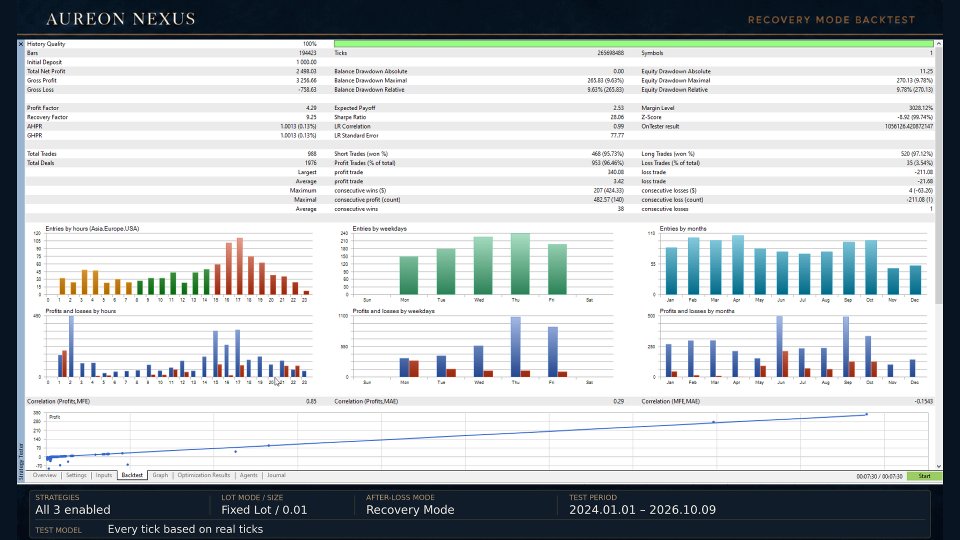Click the AUREON NEXUS title
The height and width of the screenshot is (540, 960).
(121, 19)
